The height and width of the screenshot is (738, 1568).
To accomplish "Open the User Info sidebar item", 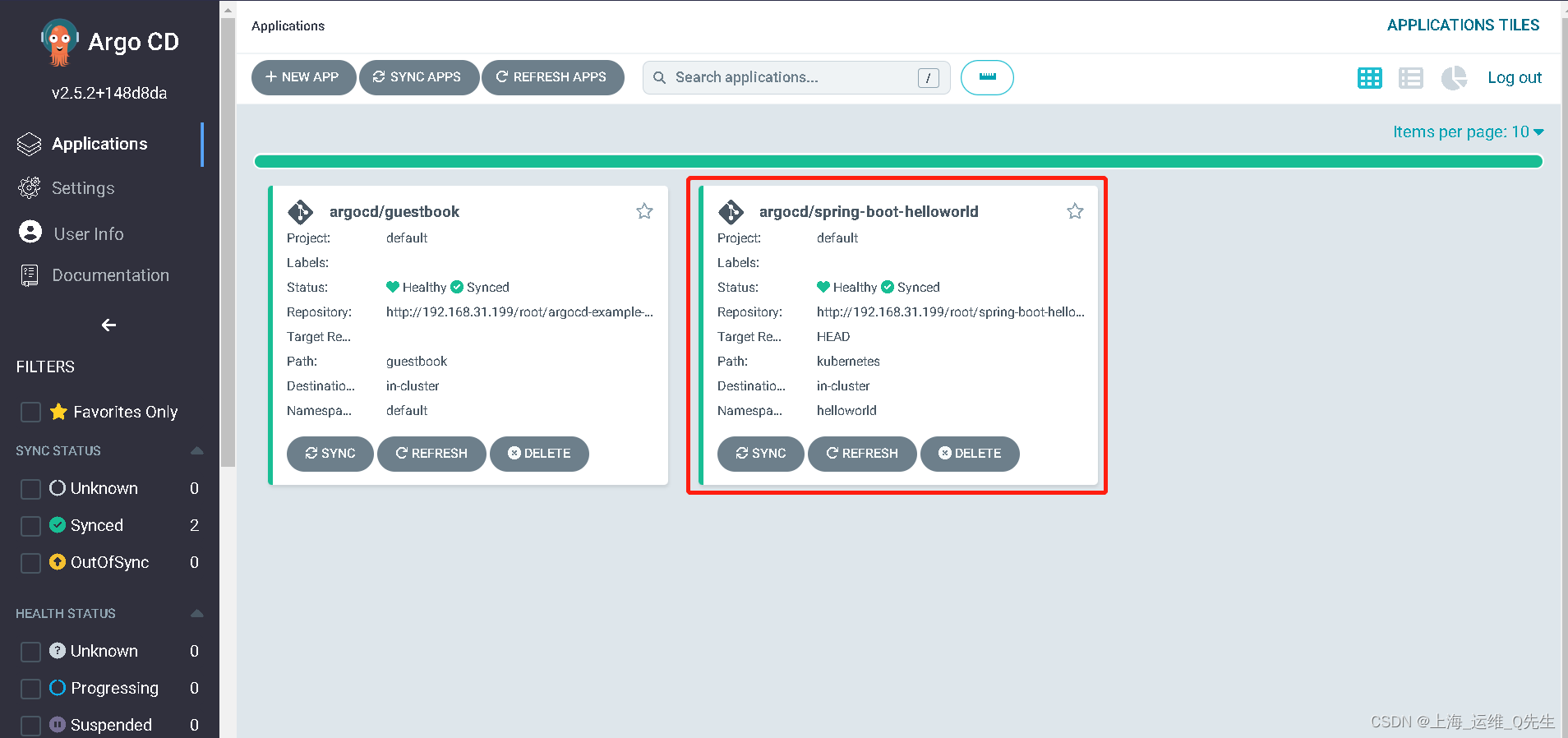I will 88,233.
